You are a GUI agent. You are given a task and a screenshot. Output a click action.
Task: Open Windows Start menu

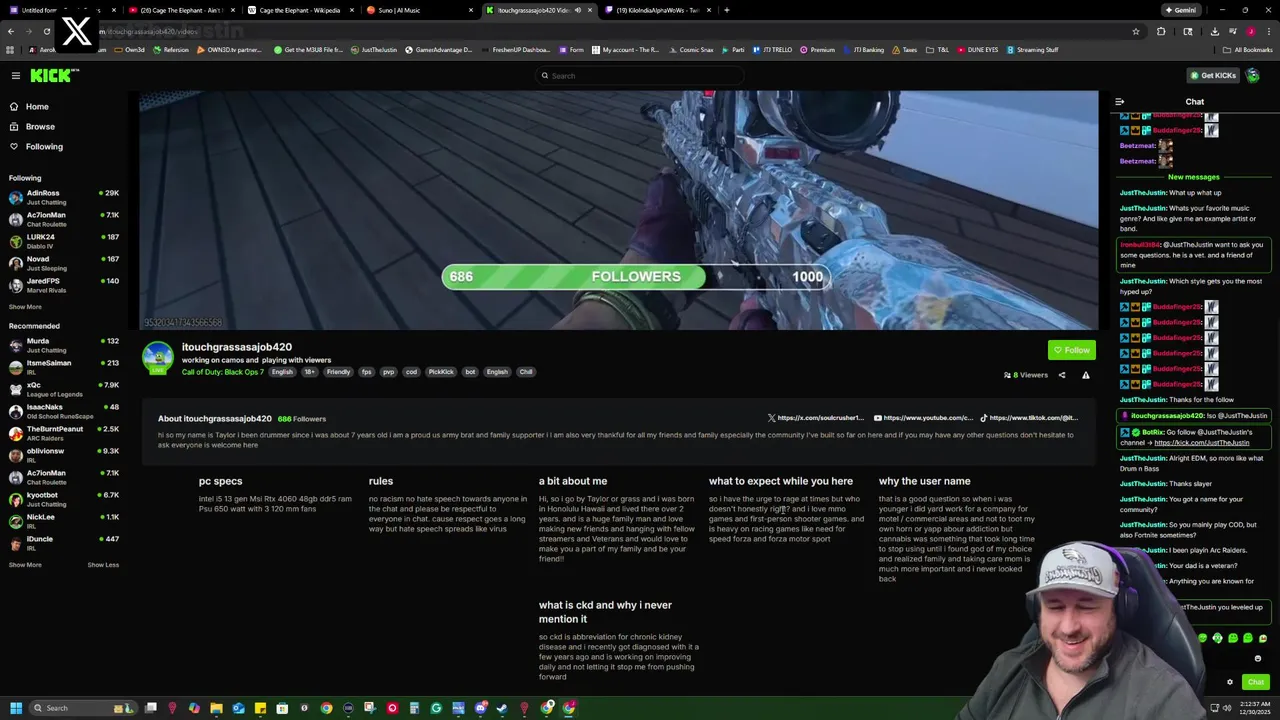(15, 708)
